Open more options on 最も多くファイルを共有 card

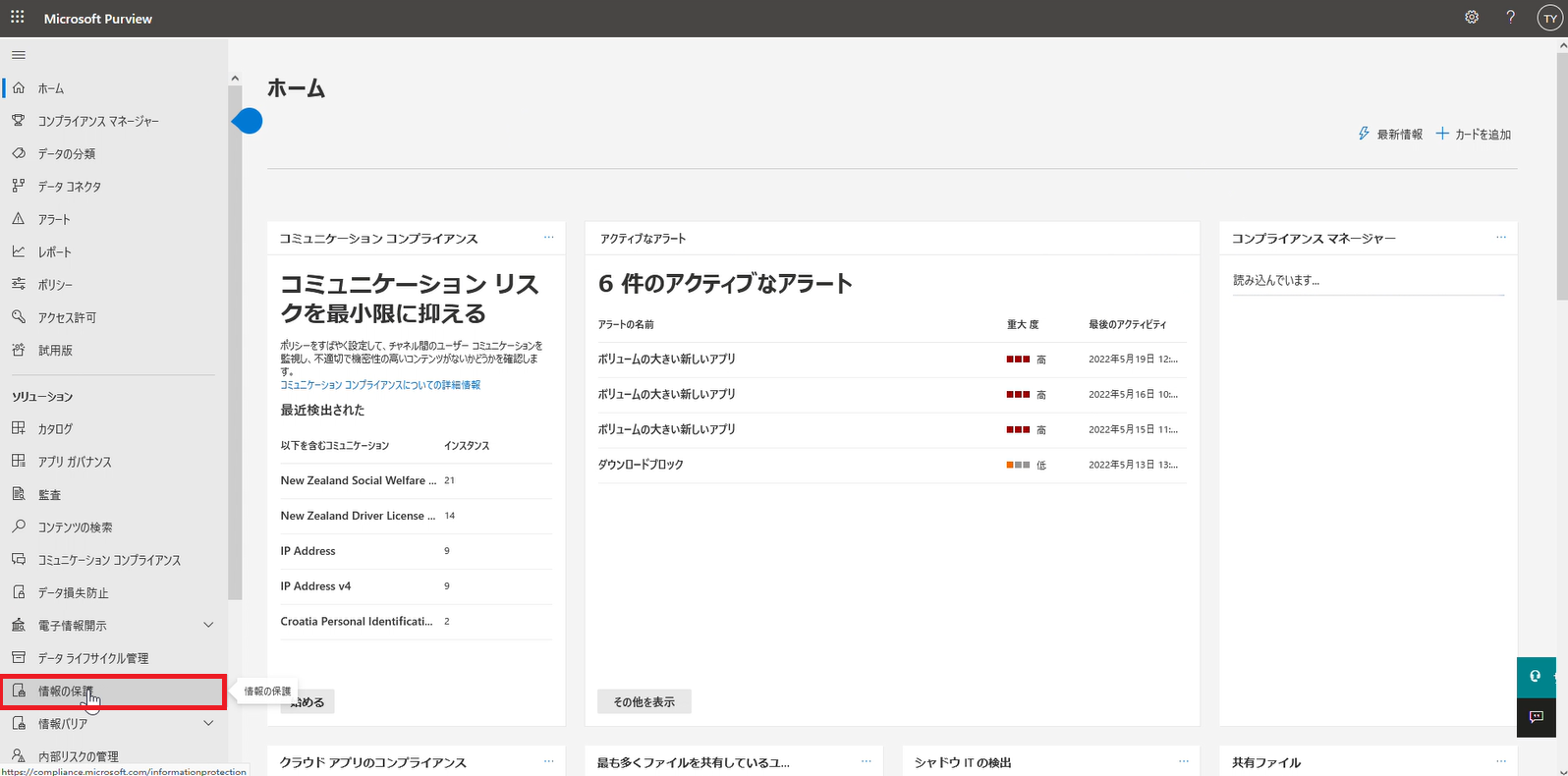pos(867,761)
